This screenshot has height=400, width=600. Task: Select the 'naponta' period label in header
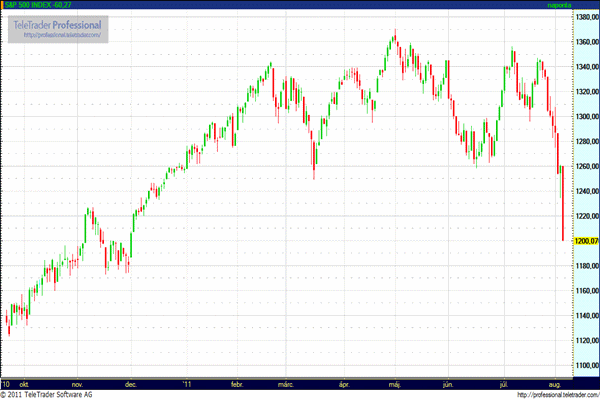point(576,5)
